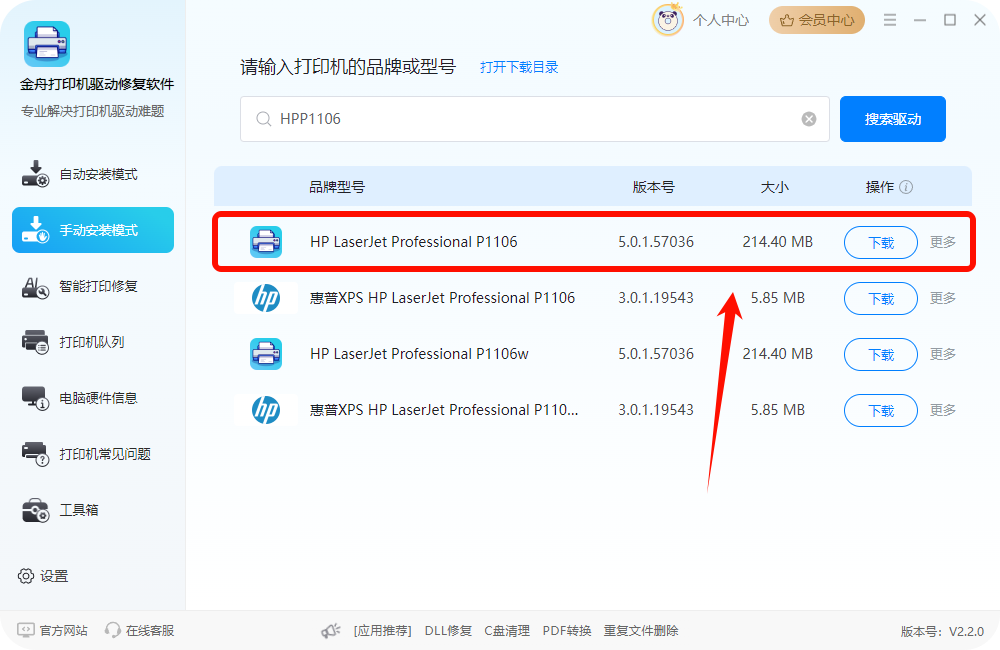
Task: Click the 搜索驱动 button
Action: [893, 119]
